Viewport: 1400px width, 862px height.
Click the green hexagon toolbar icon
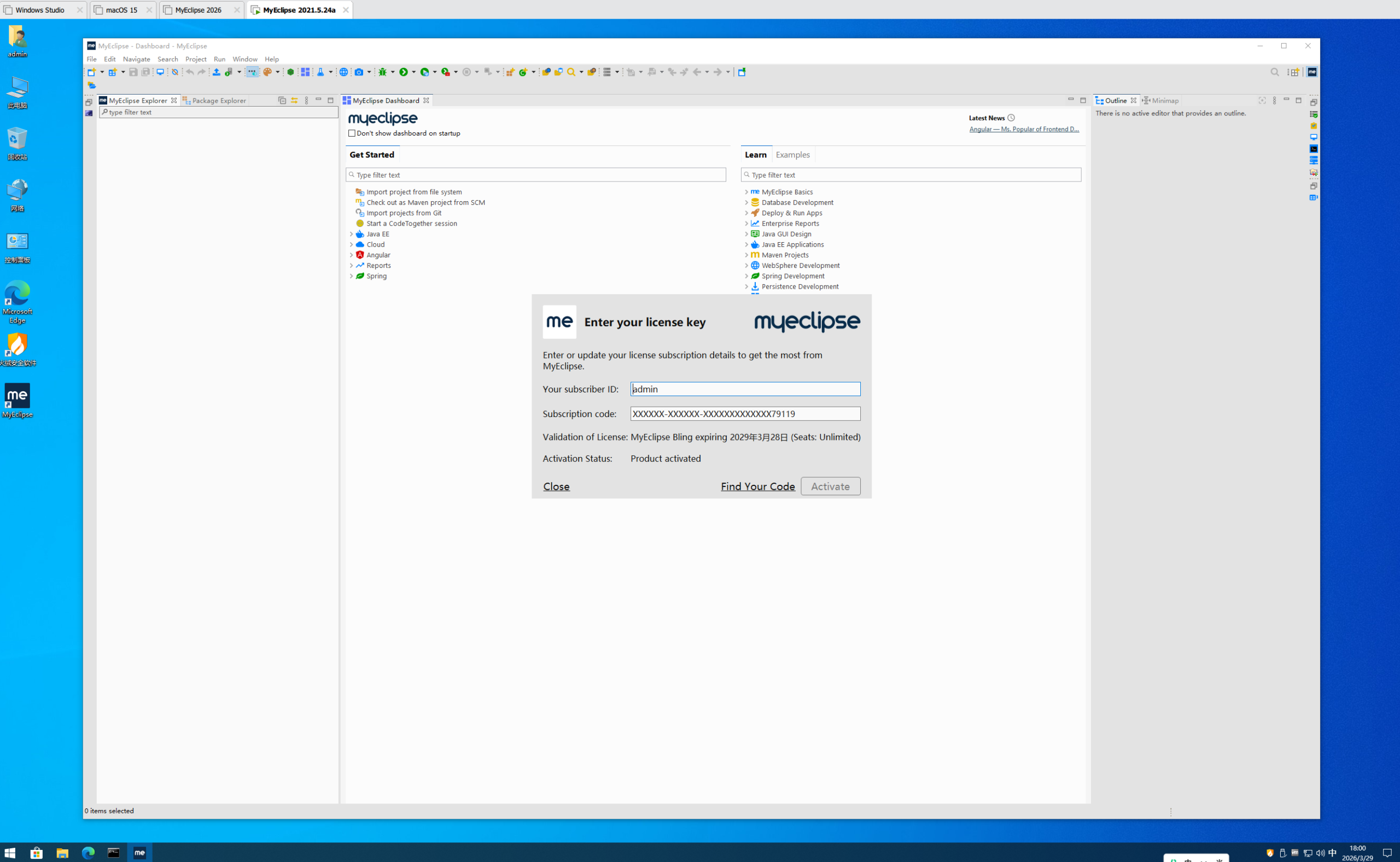[291, 72]
